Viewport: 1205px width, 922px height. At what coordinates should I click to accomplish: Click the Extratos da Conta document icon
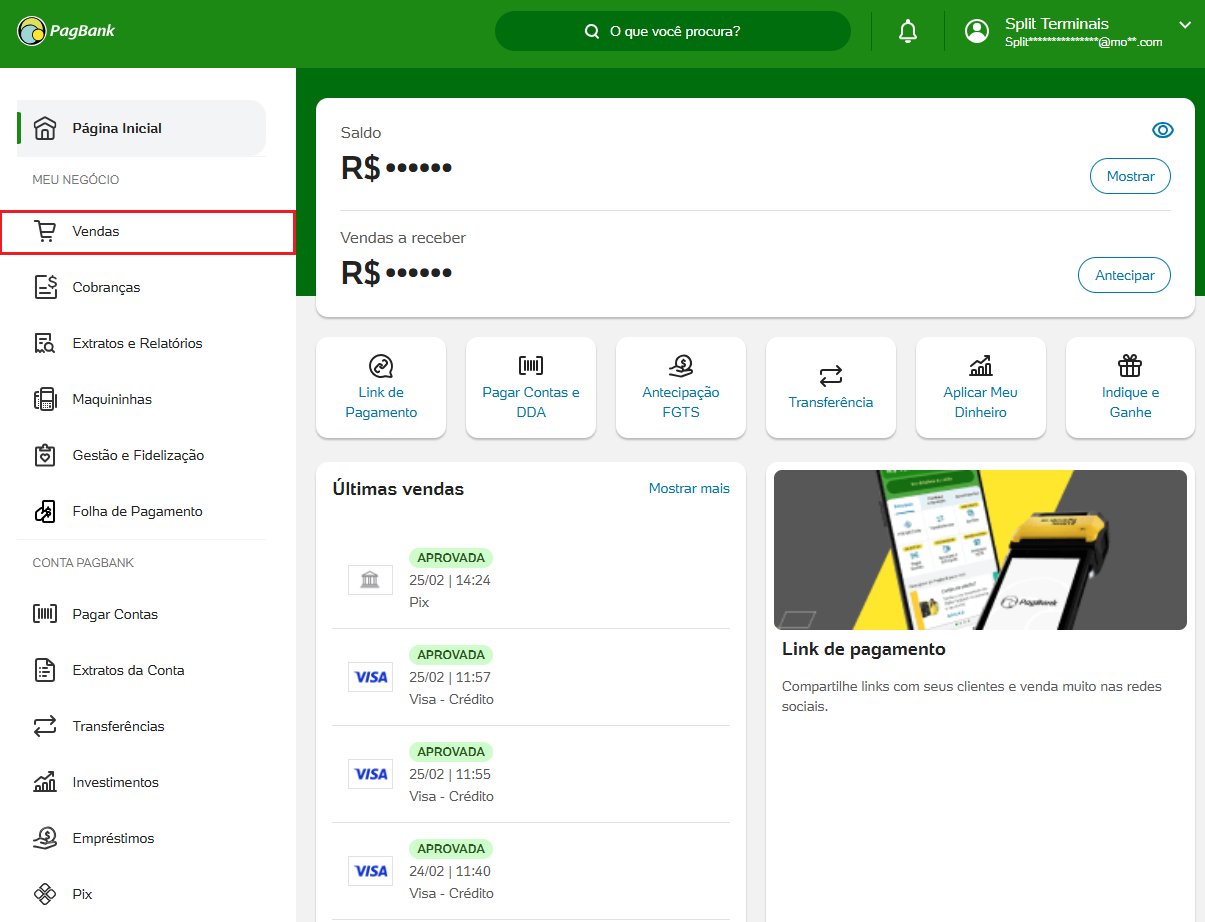[x=45, y=670]
